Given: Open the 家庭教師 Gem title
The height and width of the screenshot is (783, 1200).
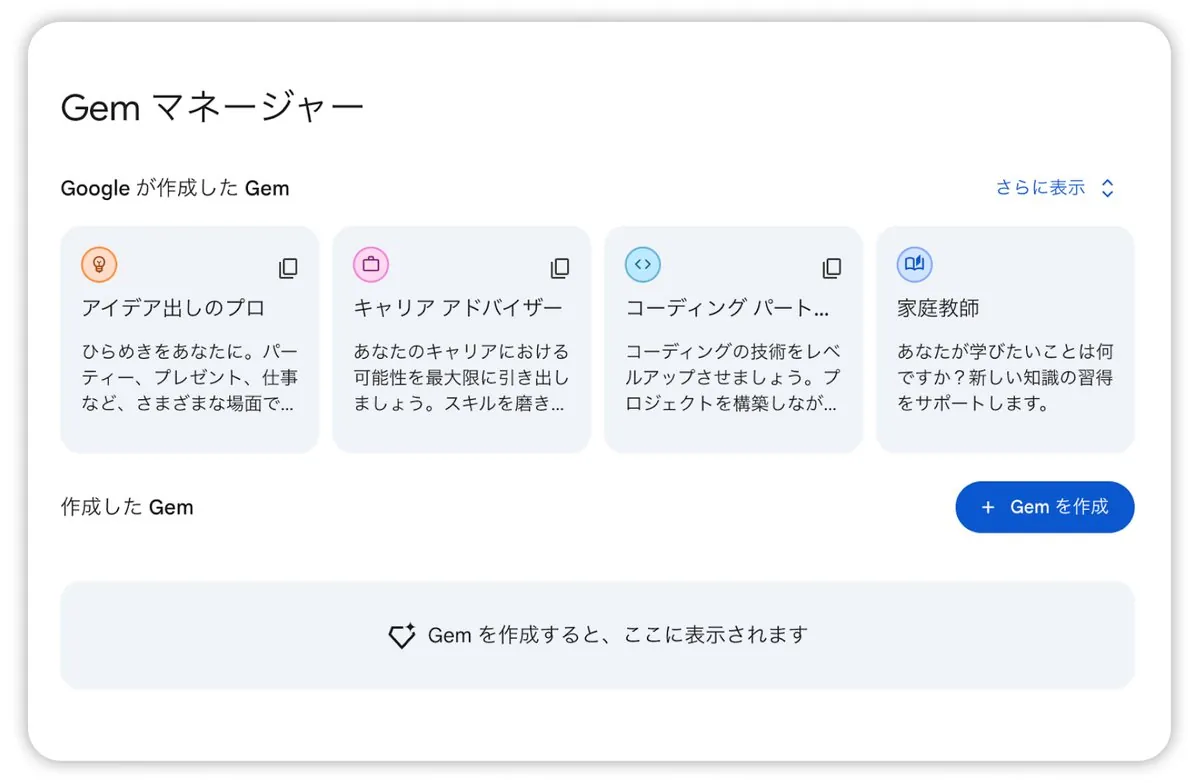Looking at the screenshot, I should [938, 308].
